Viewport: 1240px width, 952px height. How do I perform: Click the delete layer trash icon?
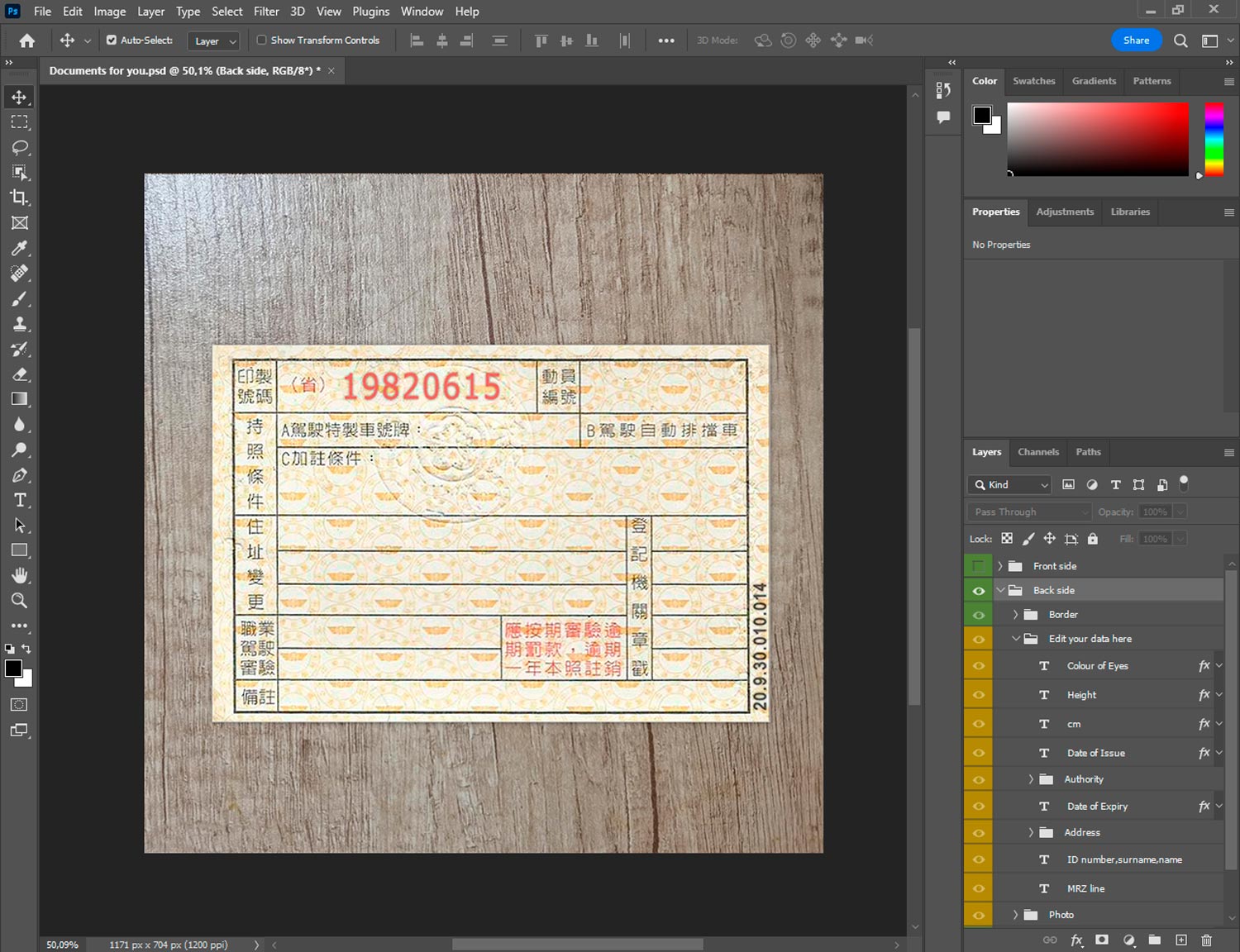pyautogui.click(x=1206, y=940)
